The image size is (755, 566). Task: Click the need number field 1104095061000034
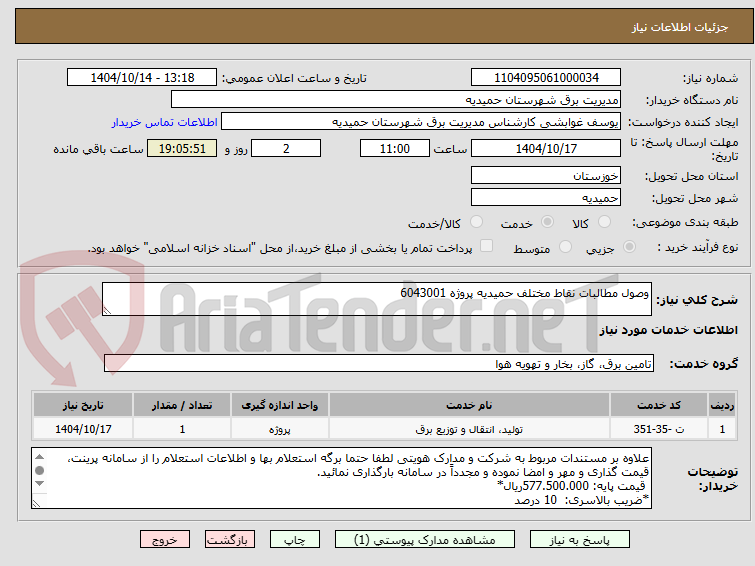click(x=546, y=78)
